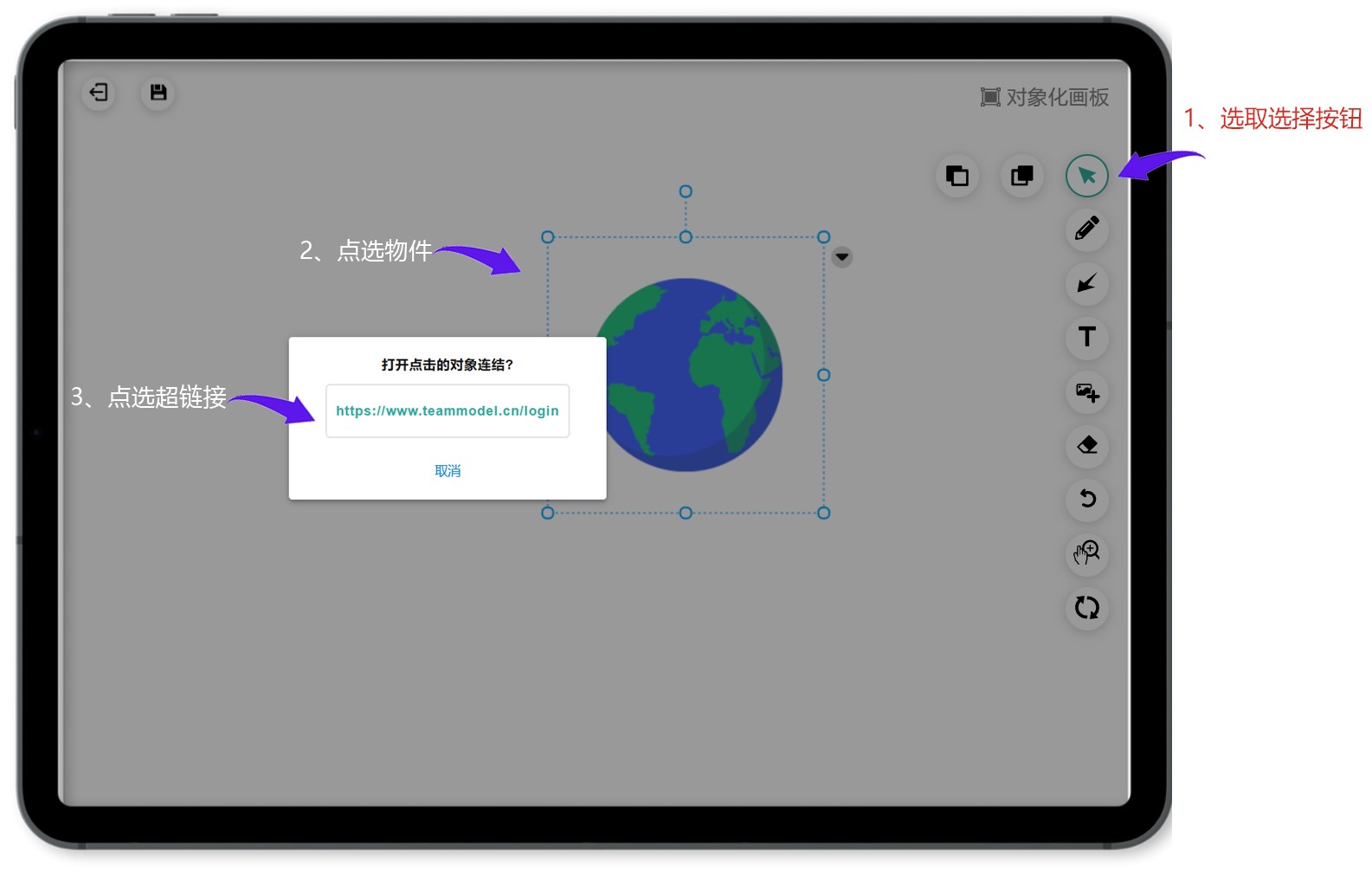
Task: Activate the pan and zoom hand tool
Action: point(1086,552)
